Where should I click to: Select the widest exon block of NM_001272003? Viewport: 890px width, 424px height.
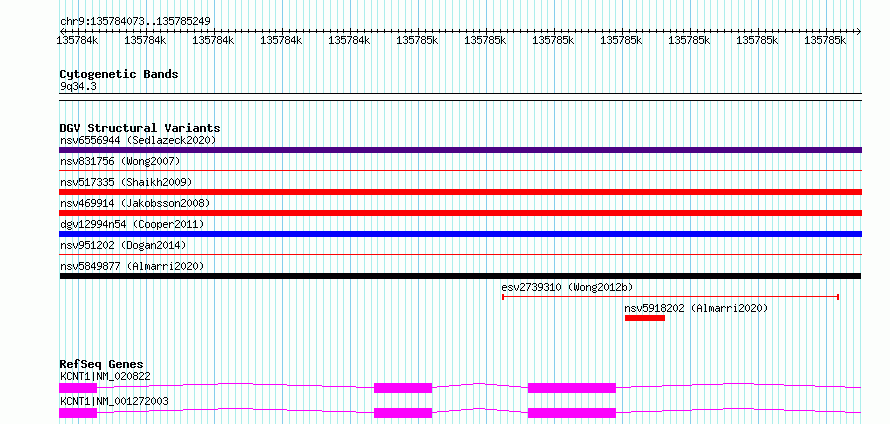pyautogui.click(x=572, y=413)
